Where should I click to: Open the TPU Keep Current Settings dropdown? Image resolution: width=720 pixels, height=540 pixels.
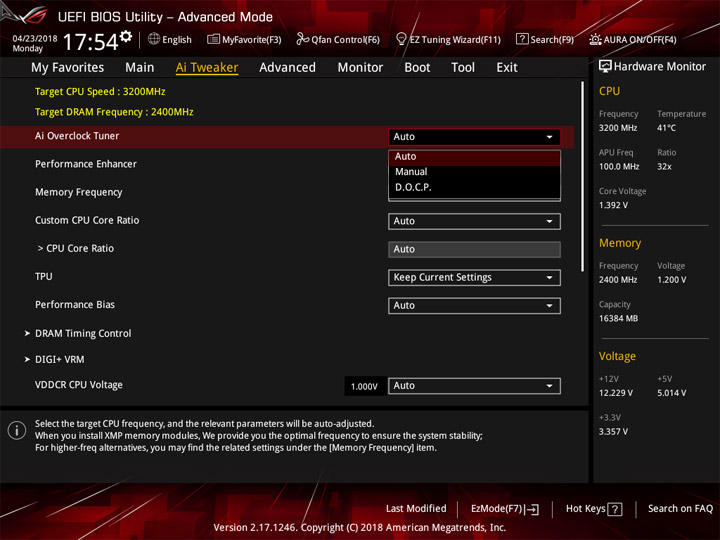point(474,277)
